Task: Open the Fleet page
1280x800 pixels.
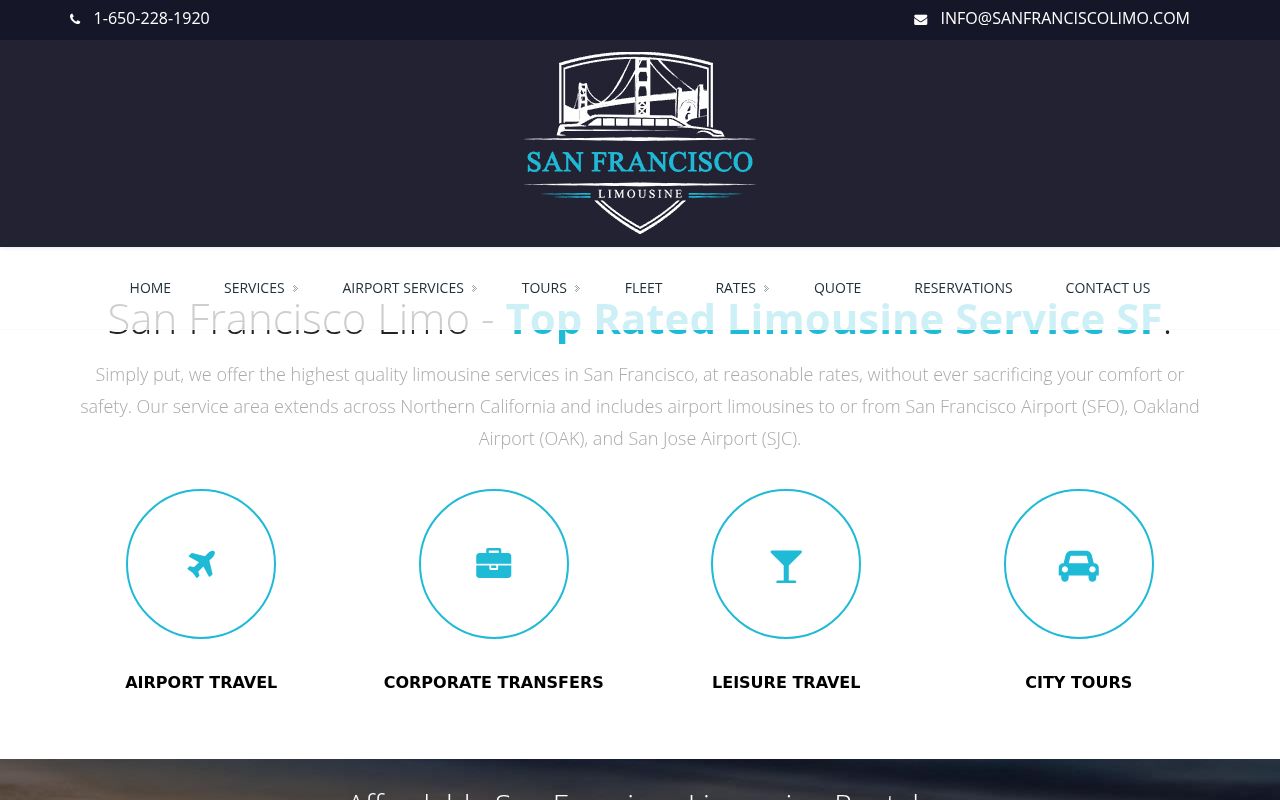Action: (x=643, y=288)
